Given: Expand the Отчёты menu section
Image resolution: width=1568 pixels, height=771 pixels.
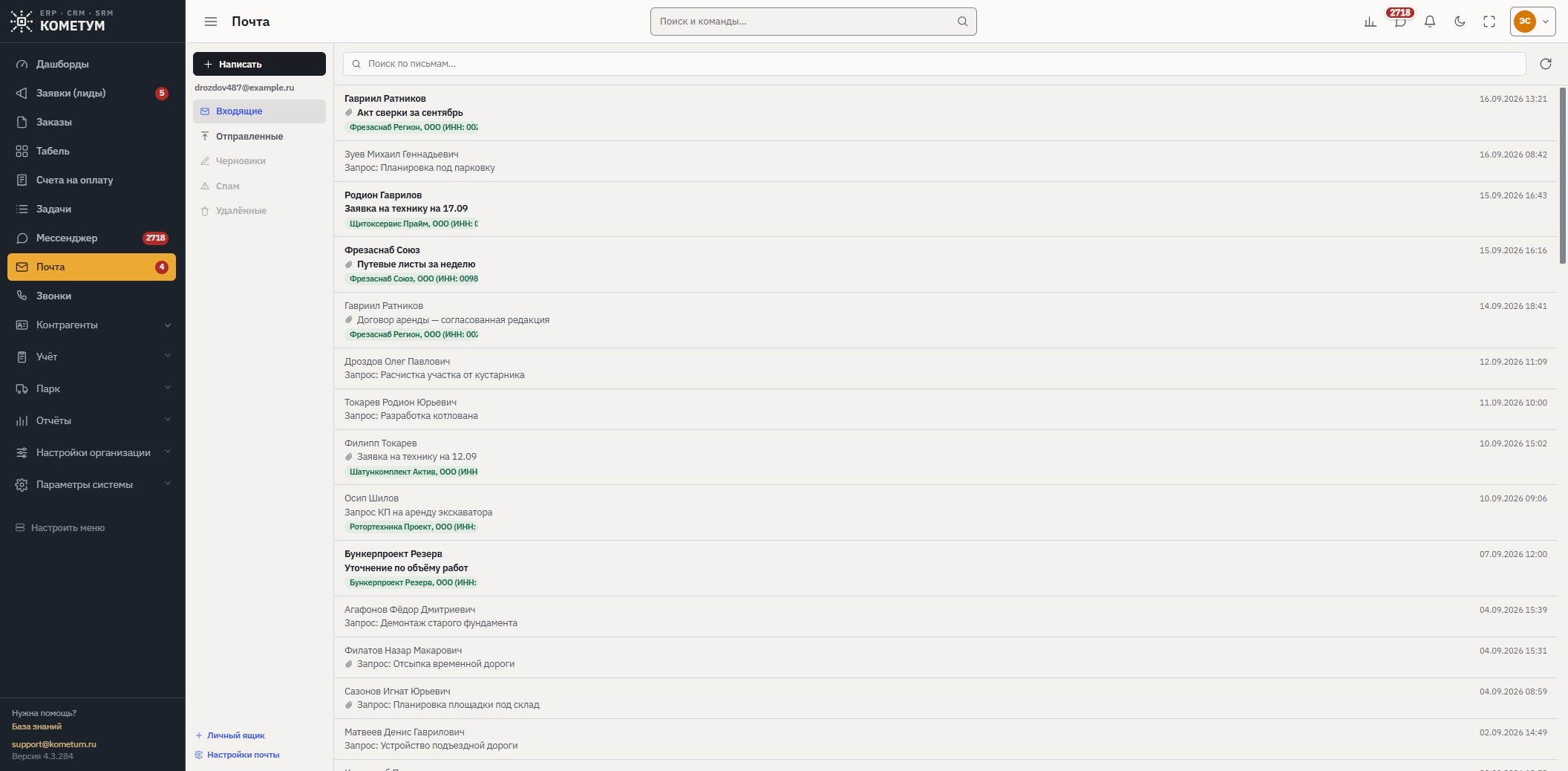Looking at the screenshot, I should click(x=92, y=420).
